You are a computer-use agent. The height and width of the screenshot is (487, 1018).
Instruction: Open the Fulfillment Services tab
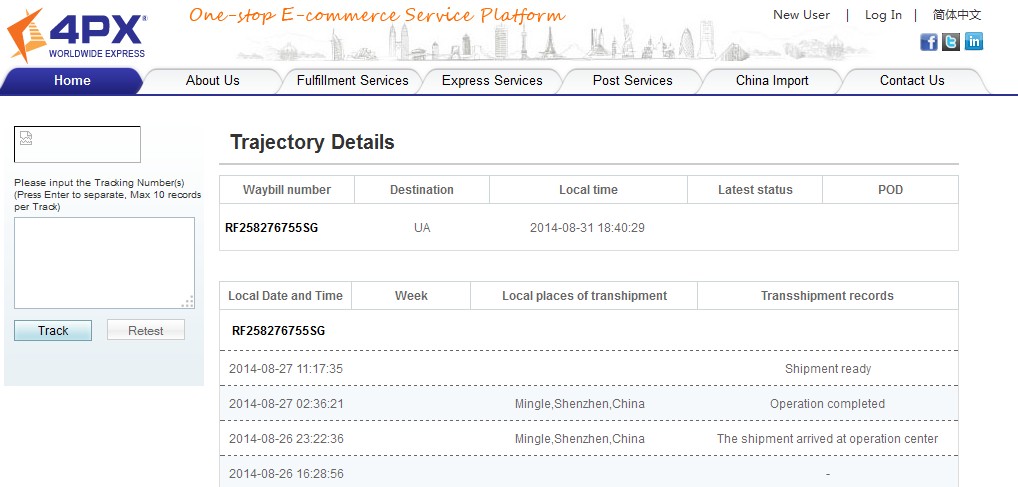coord(352,81)
